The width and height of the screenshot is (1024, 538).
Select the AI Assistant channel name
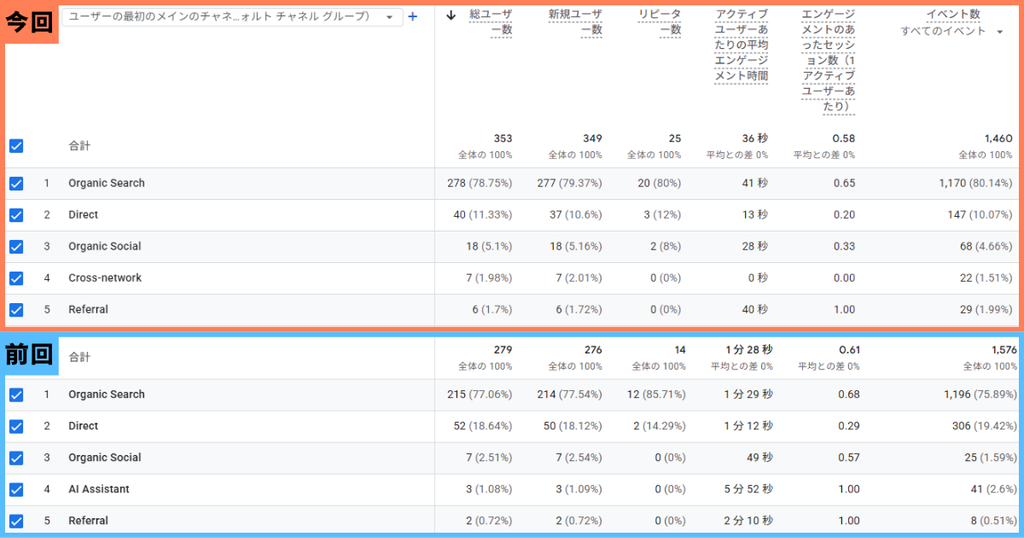pyautogui.click(x=99, y=489)
